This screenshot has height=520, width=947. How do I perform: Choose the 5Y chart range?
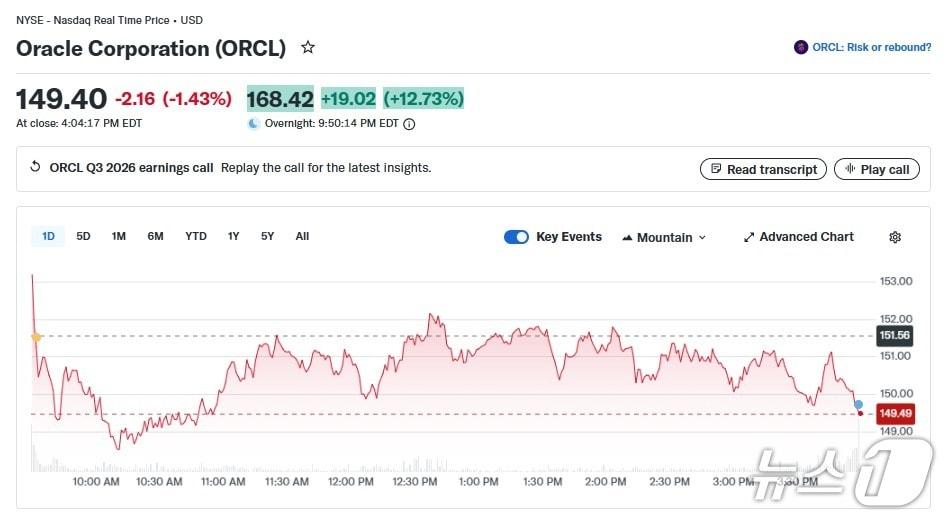tap(267, 236)
